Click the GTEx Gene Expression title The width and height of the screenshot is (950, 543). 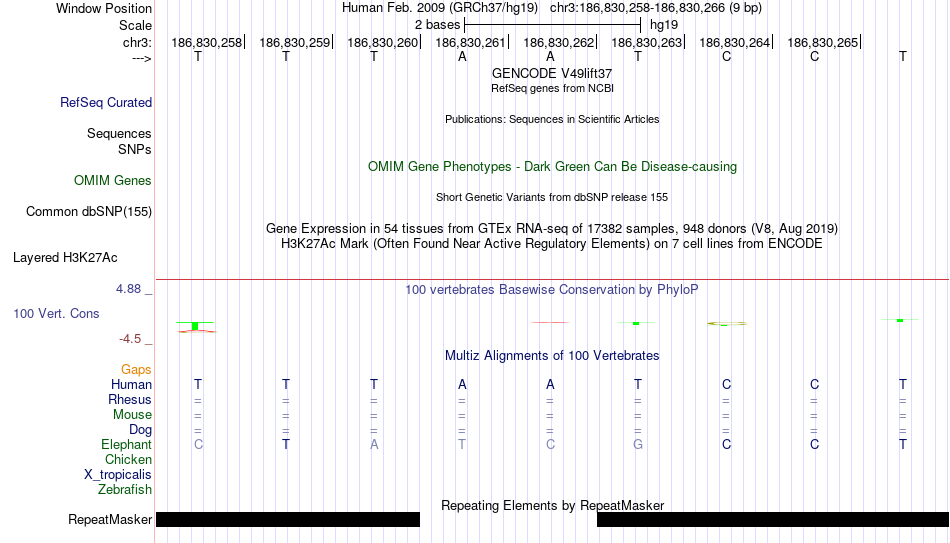point(552,228)
